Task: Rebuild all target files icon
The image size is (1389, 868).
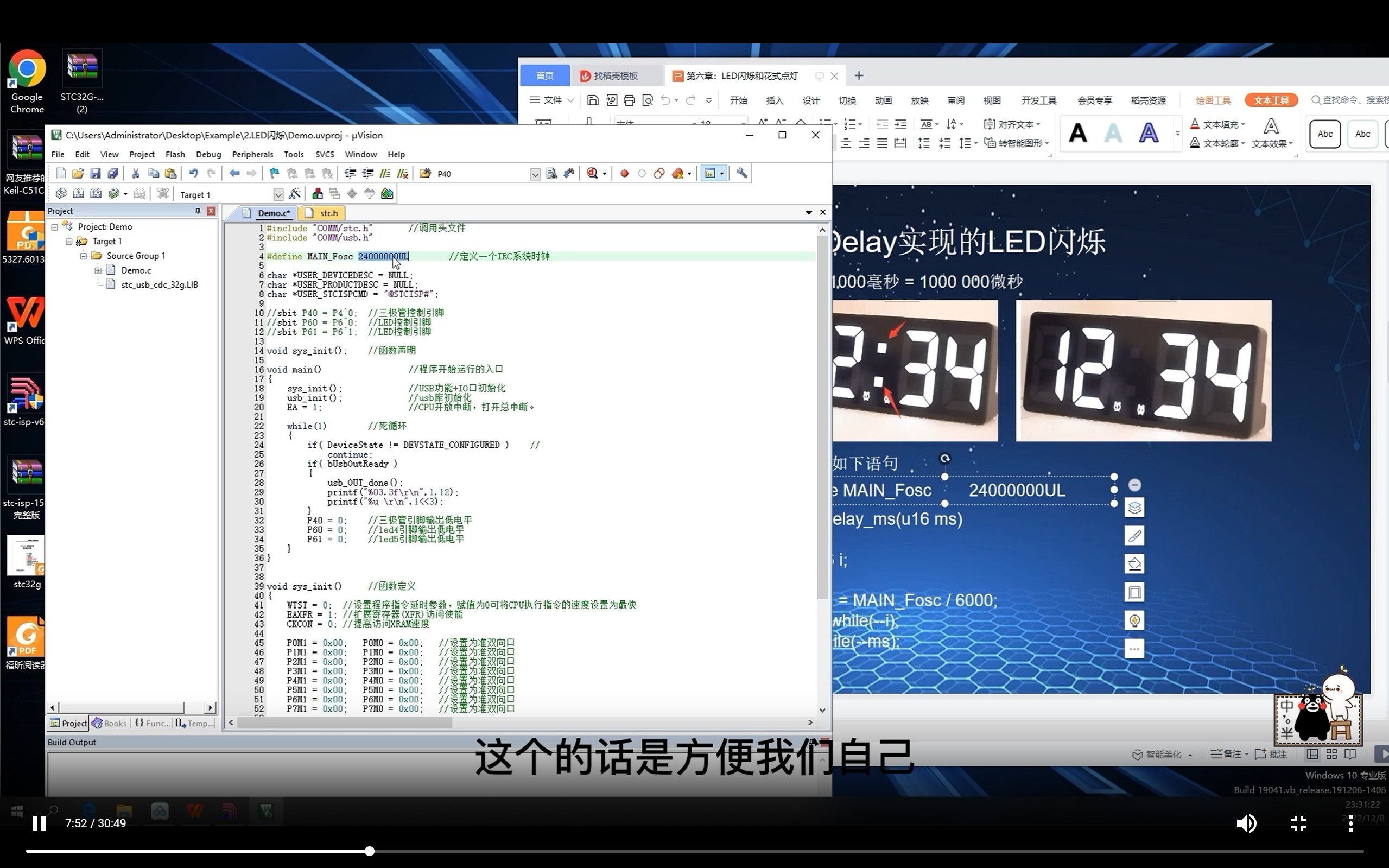Action: click(96, 194)
